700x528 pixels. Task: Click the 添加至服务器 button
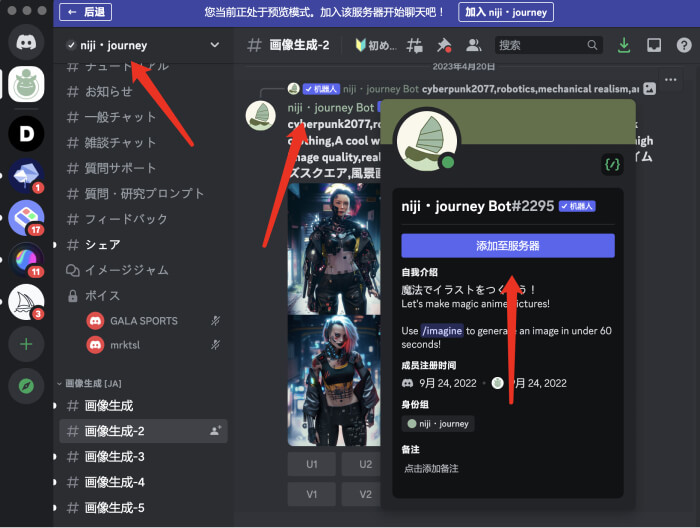coord(508,245)
